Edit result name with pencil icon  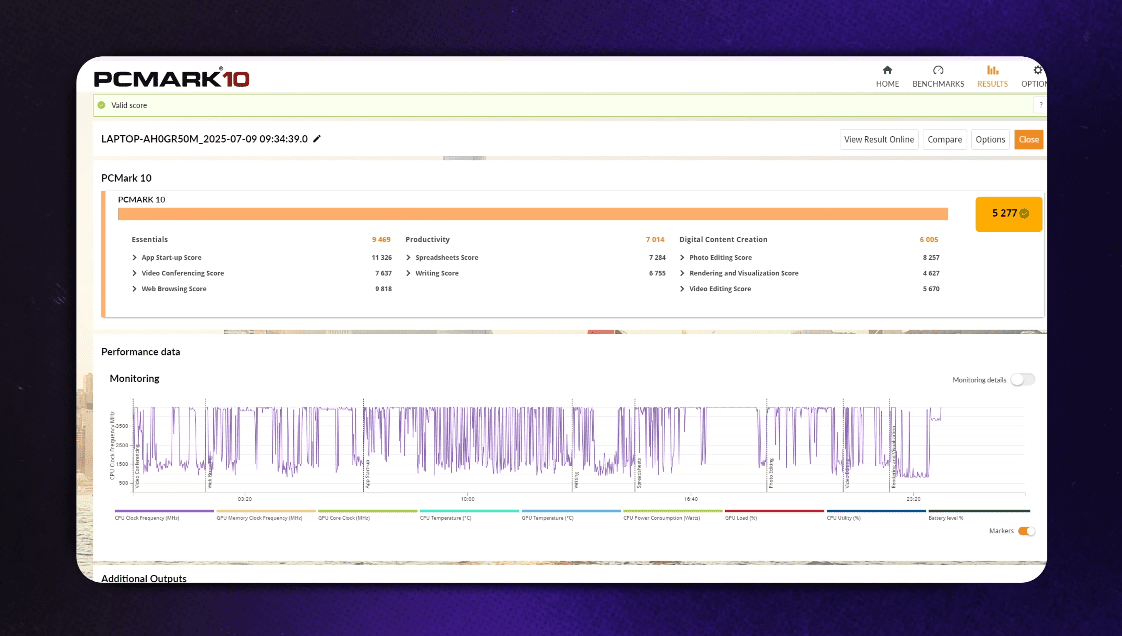[x=317, y=139]
